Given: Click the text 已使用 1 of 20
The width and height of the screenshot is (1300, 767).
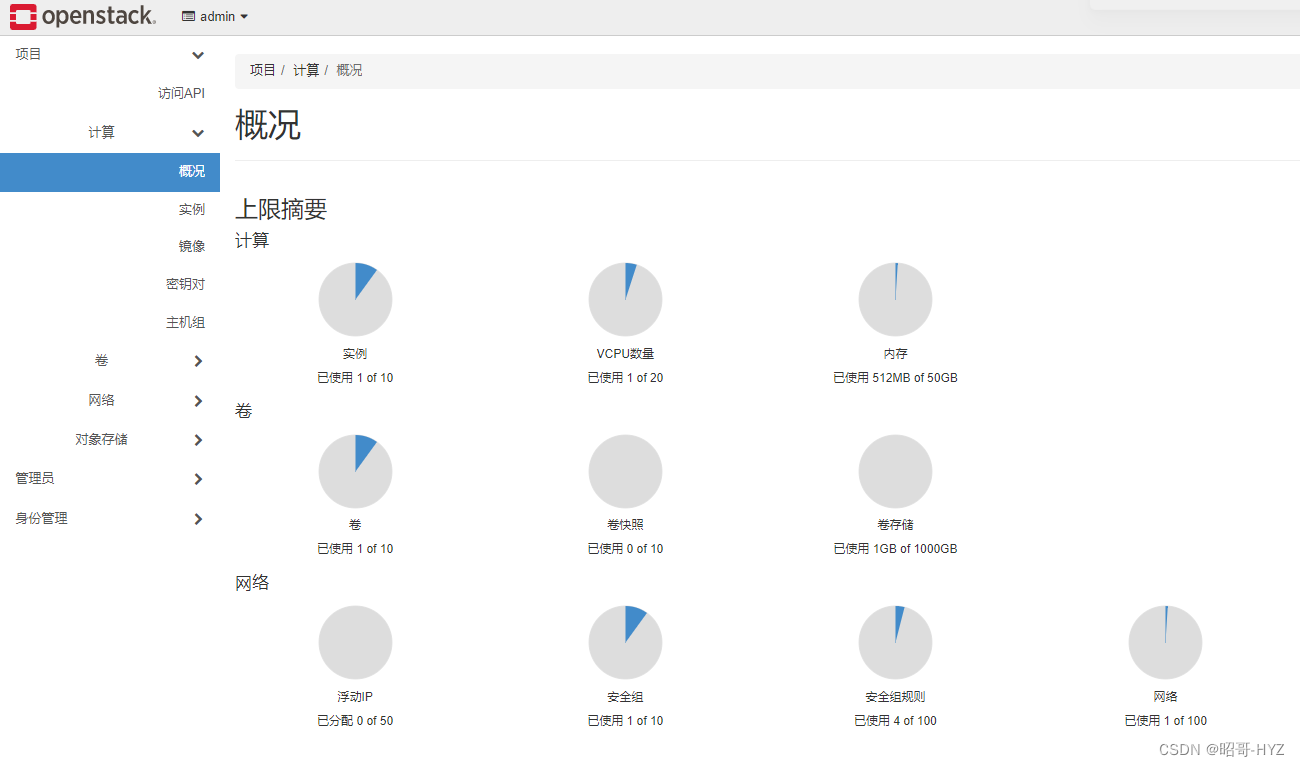Looking at the screenshot, I should [625, 378].
